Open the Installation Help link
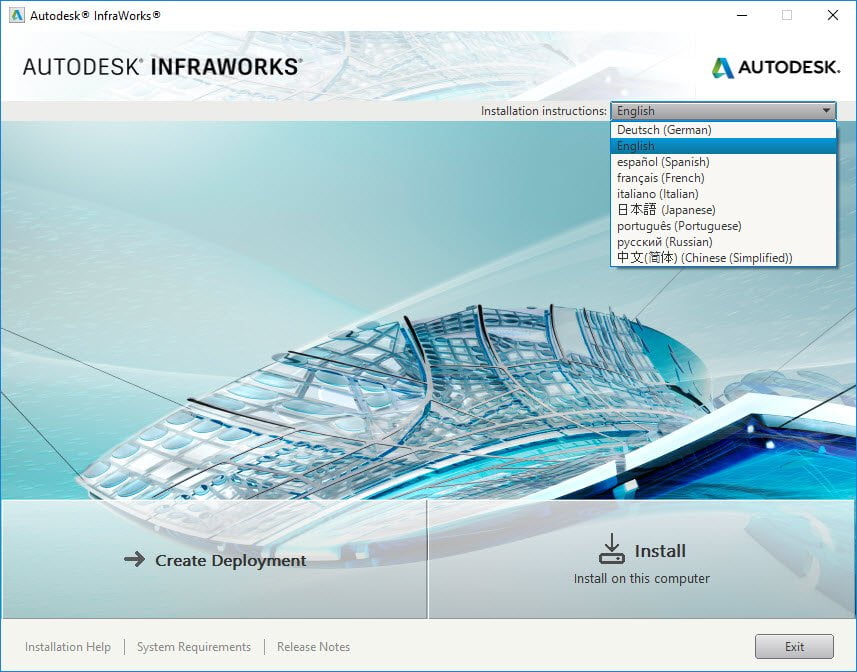This screenshot has width=857, height=672. click(x=68, y=647)
